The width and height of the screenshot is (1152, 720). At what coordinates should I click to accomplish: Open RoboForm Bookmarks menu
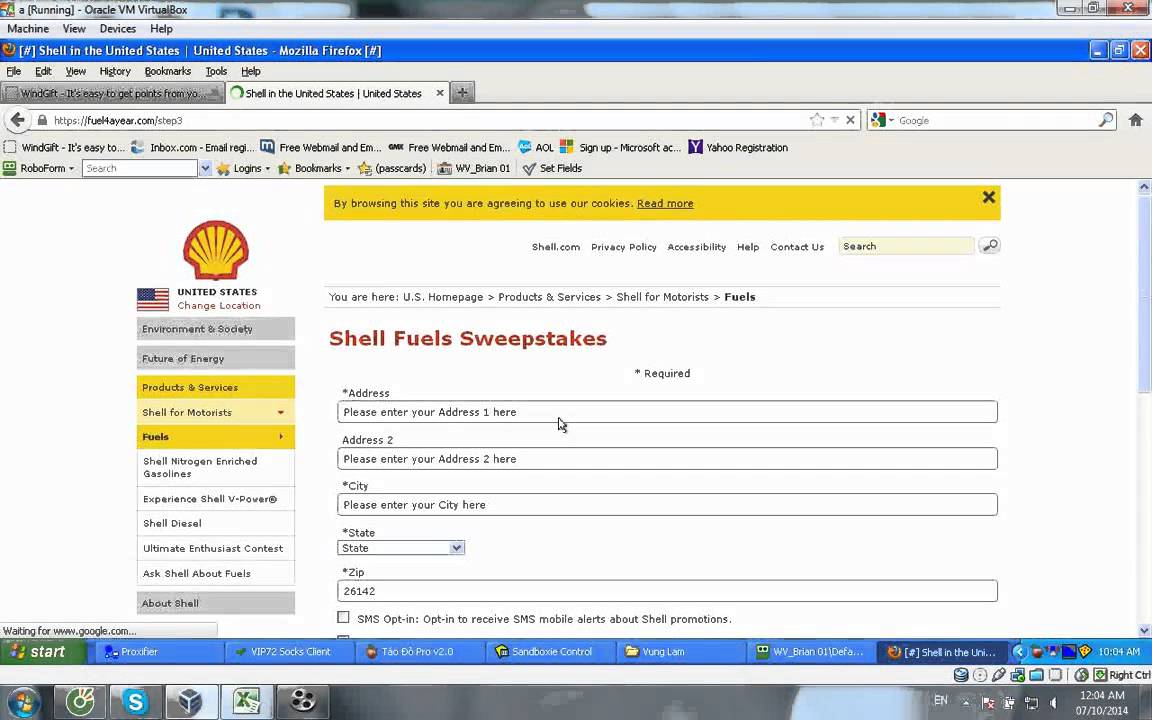(x=314, y=168)
